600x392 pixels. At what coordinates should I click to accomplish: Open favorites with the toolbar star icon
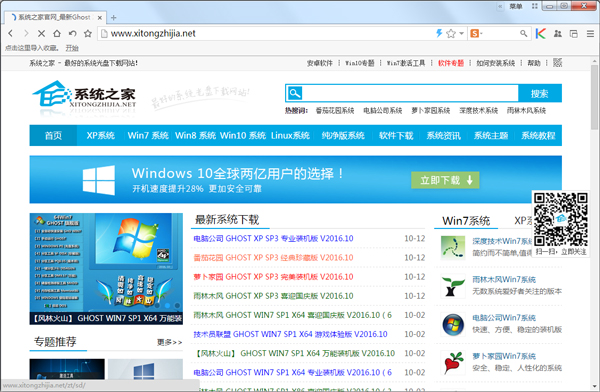tap(88, 34)
